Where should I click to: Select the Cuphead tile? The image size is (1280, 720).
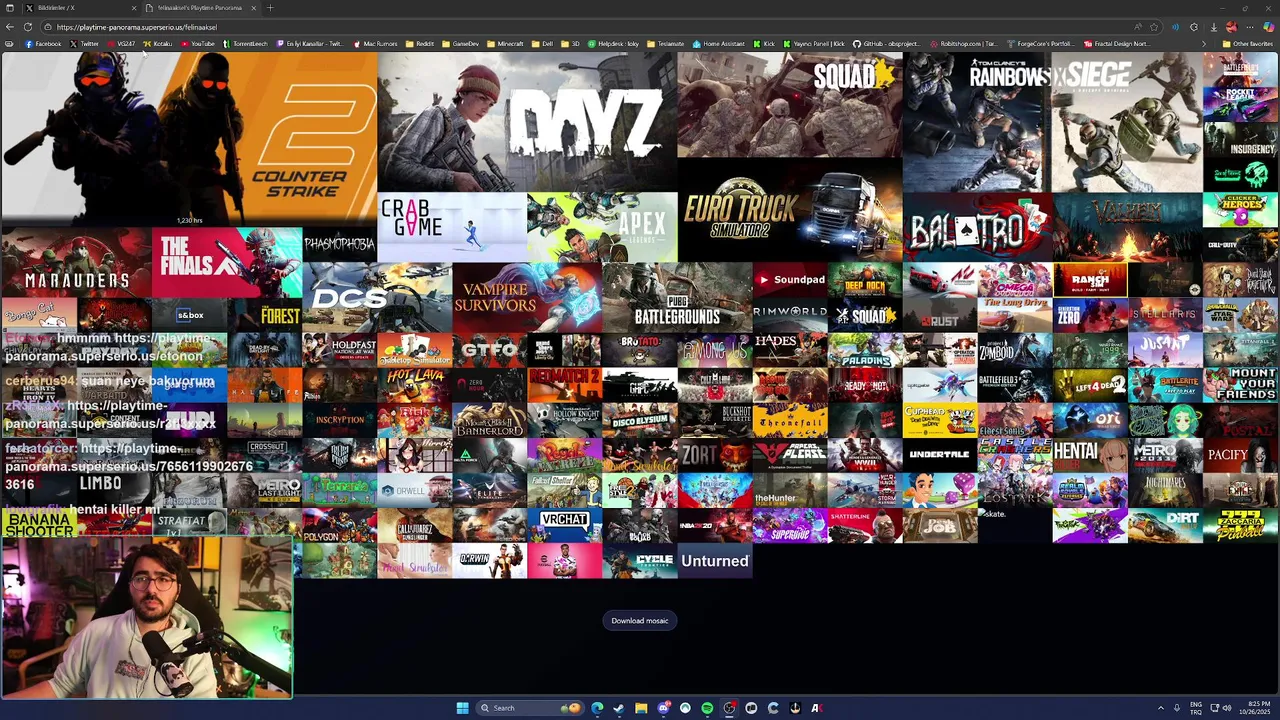(x=940, y=420)
